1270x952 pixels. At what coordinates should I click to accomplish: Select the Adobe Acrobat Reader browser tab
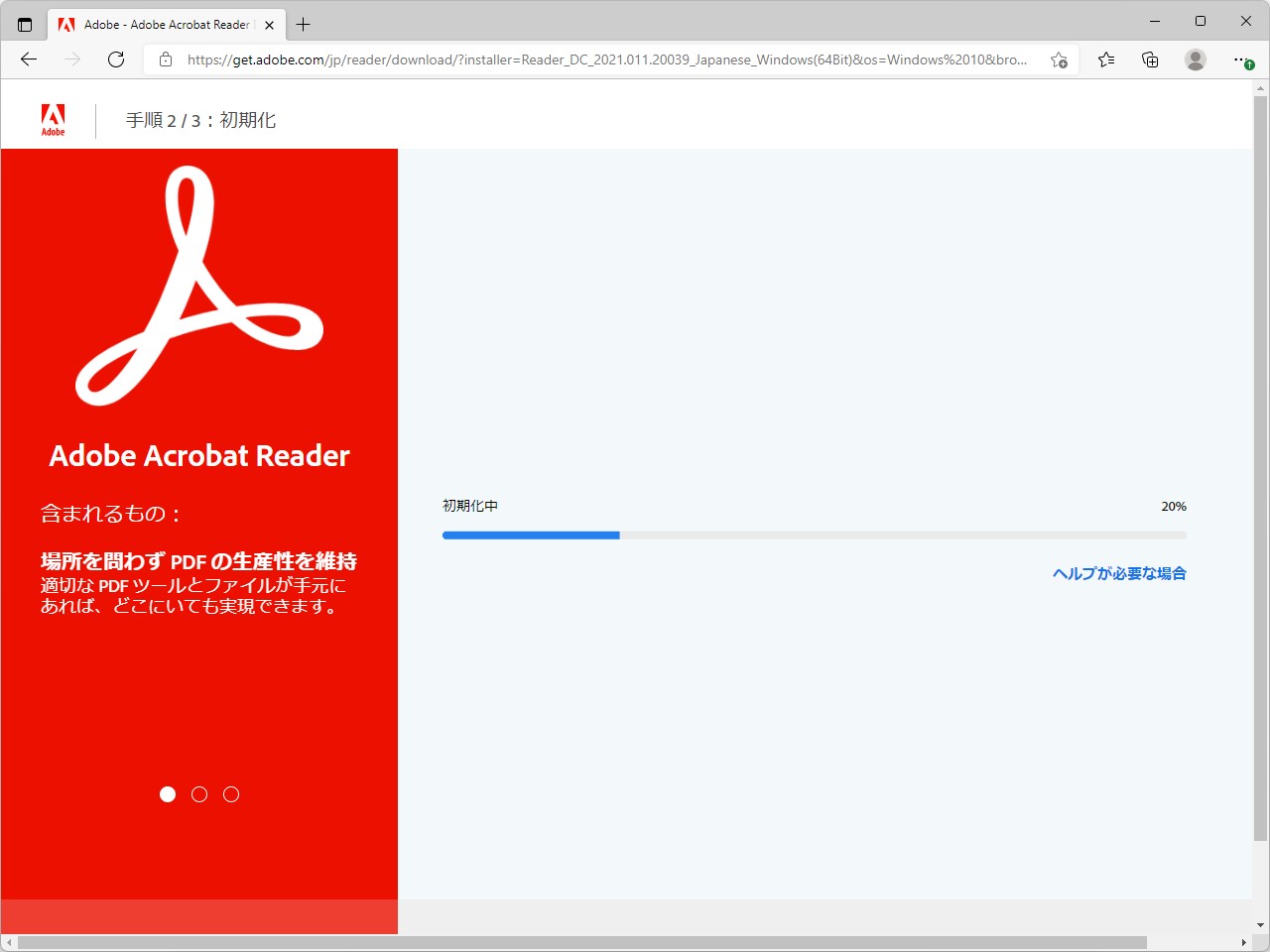point(167,25)
